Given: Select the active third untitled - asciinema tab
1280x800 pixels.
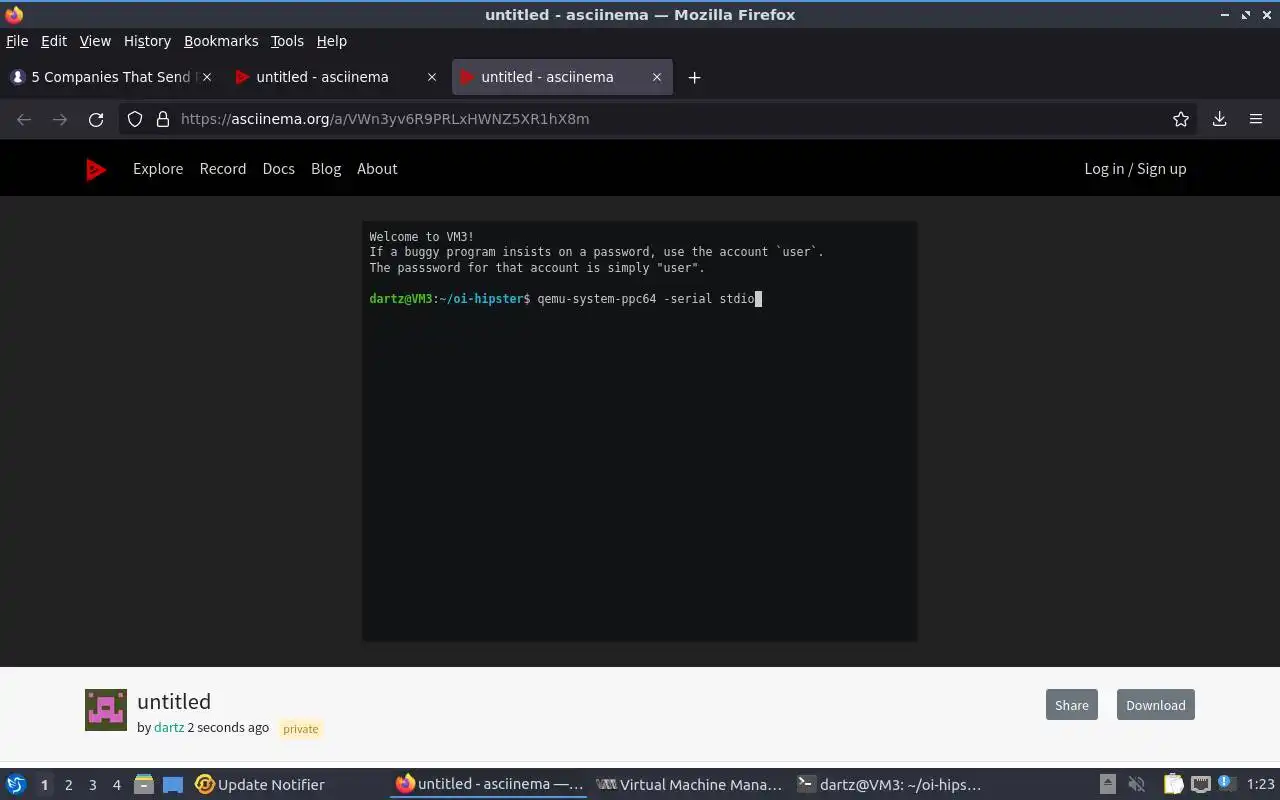Looking at the screenshot, I should point(562,77).
